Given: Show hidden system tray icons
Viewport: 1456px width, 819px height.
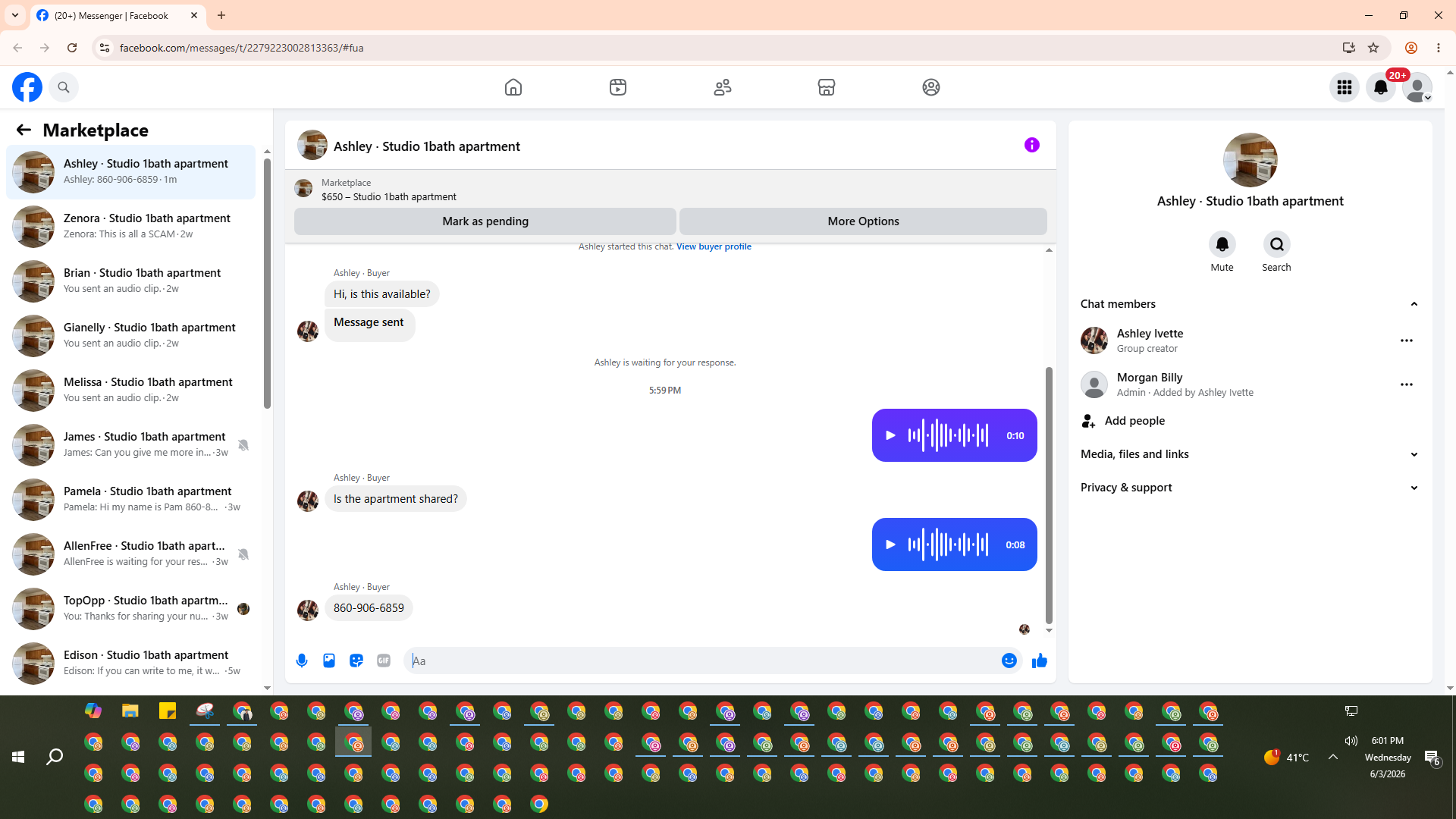Looking at the screenshot, I should click(x=1332, y=757).
